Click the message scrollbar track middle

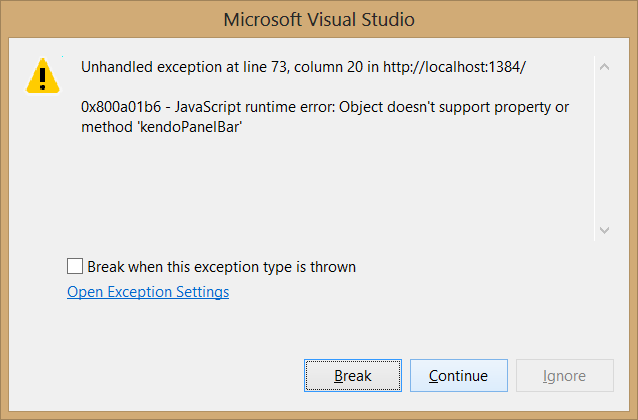603,148
